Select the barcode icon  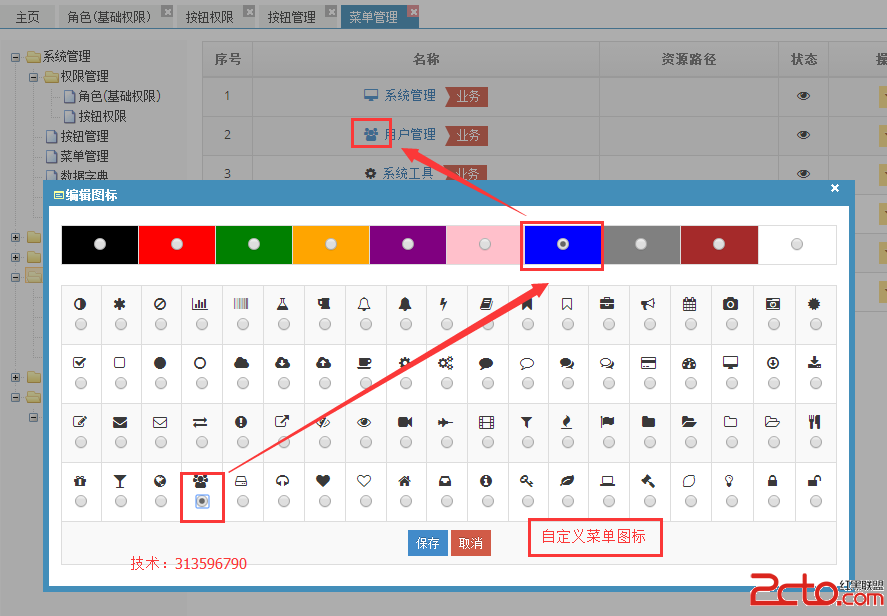tap(241, 304)
